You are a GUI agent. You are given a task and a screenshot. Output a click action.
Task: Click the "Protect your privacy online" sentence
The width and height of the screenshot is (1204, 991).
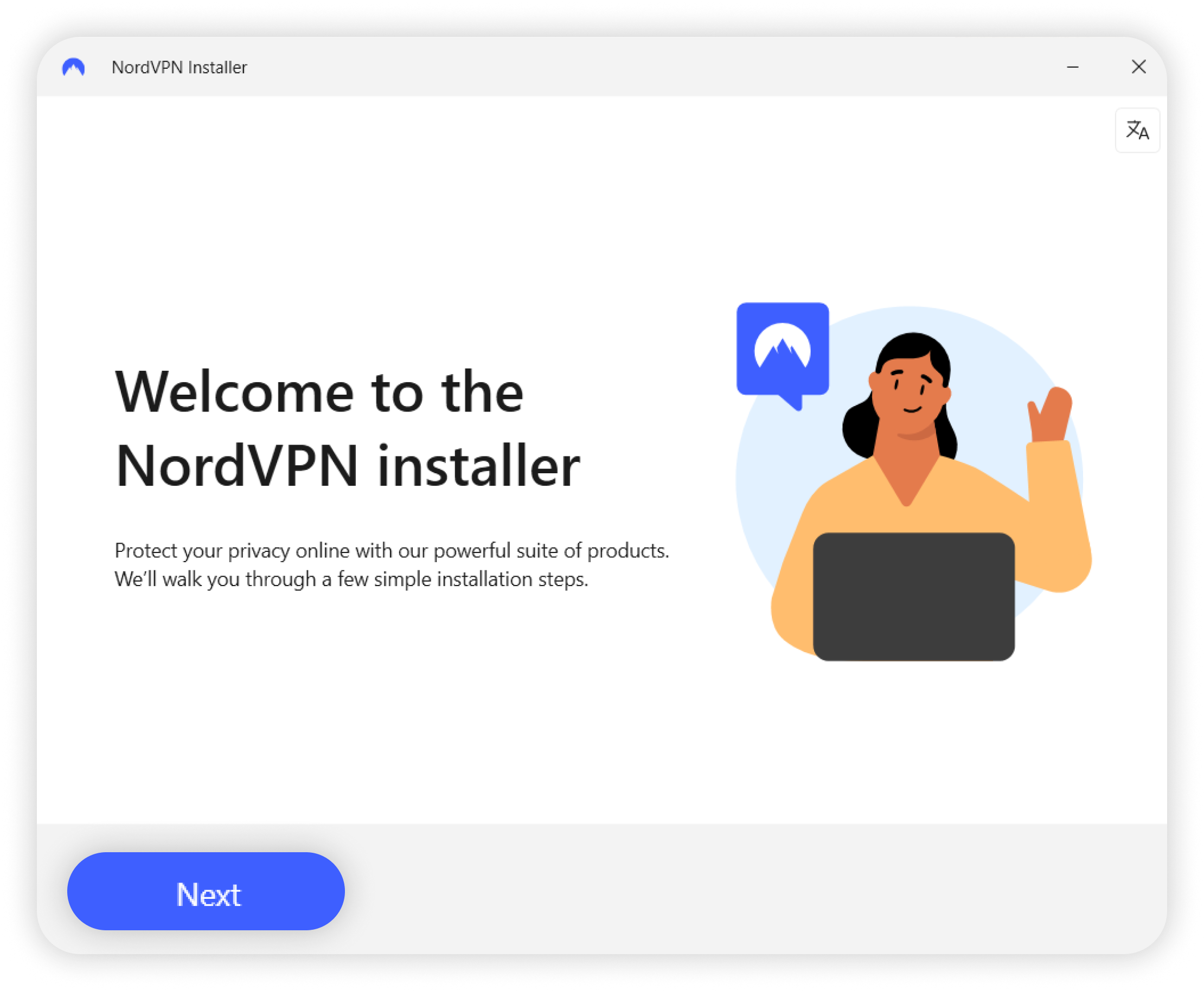coord(392,550)
